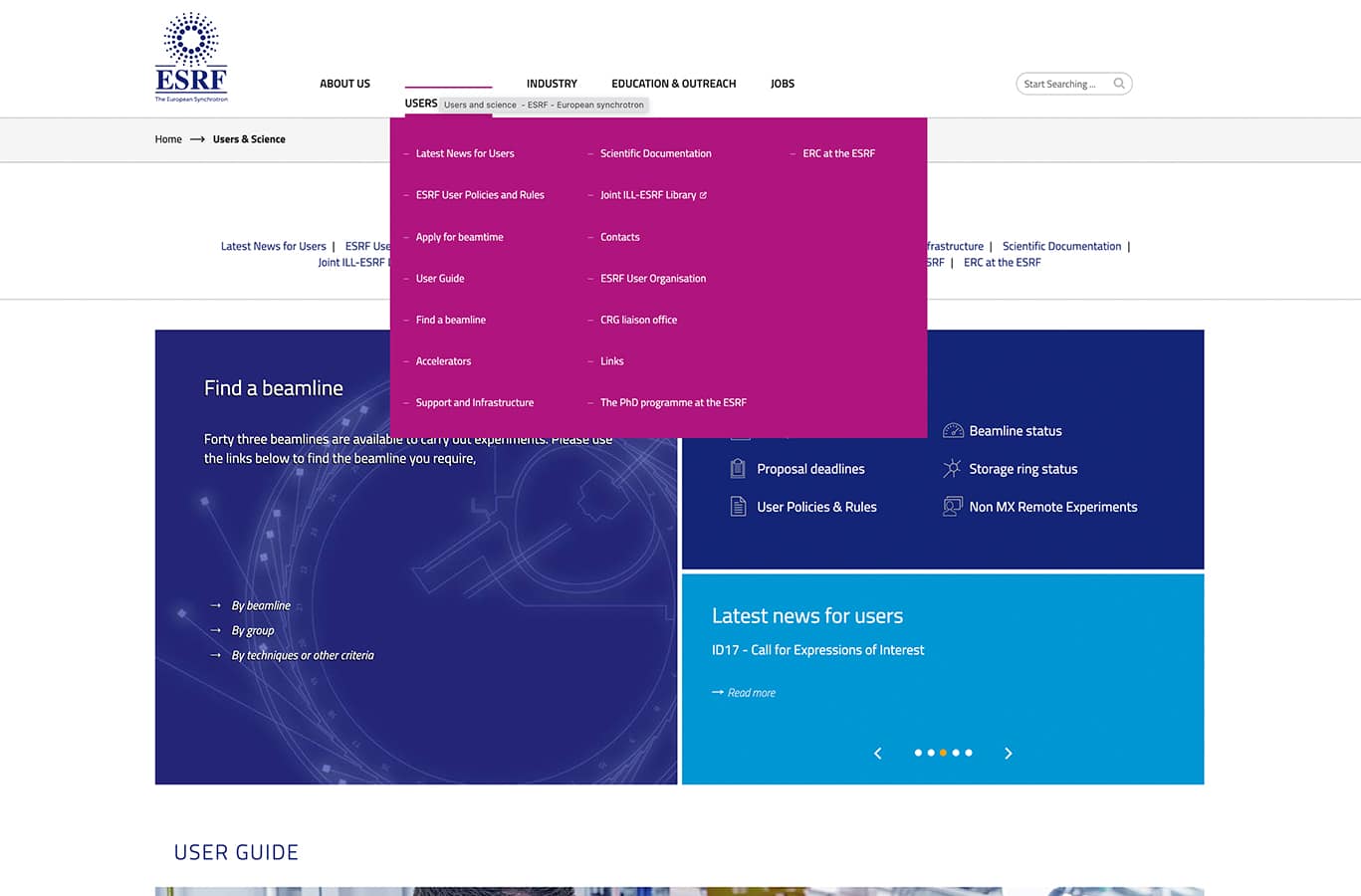Click the Find a beamline heading
The width and height of the screenshot is (1361, 896).
click(274, 388)
